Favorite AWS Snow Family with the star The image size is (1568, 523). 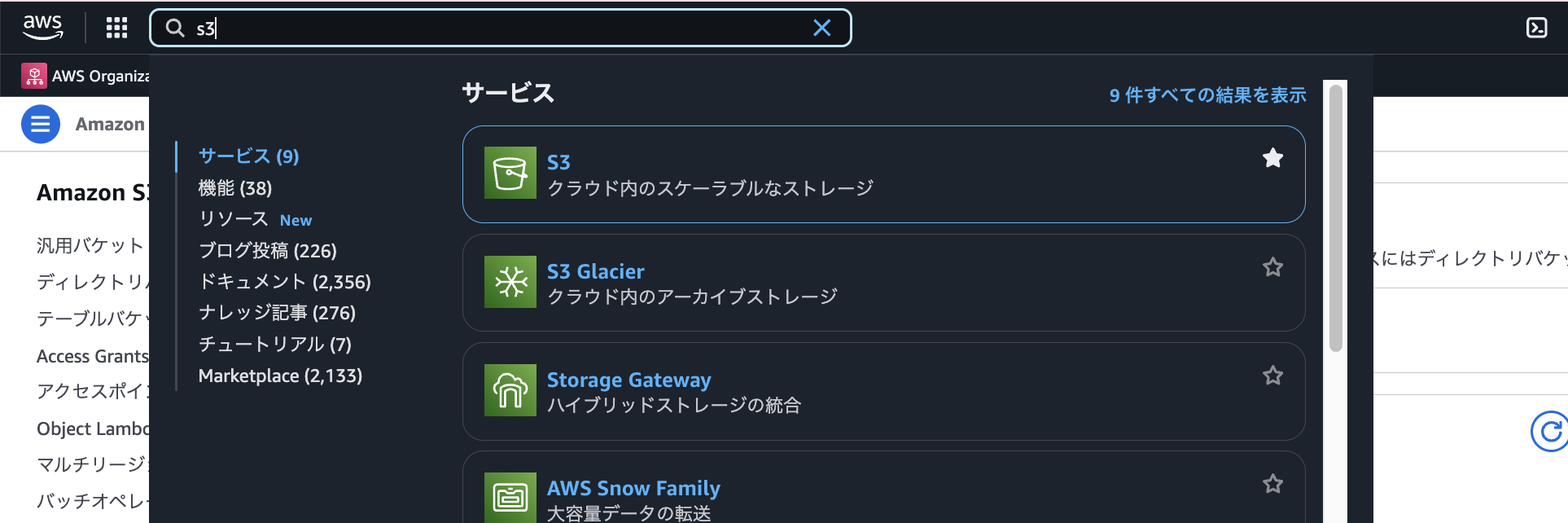click(x=1273, y=484)
